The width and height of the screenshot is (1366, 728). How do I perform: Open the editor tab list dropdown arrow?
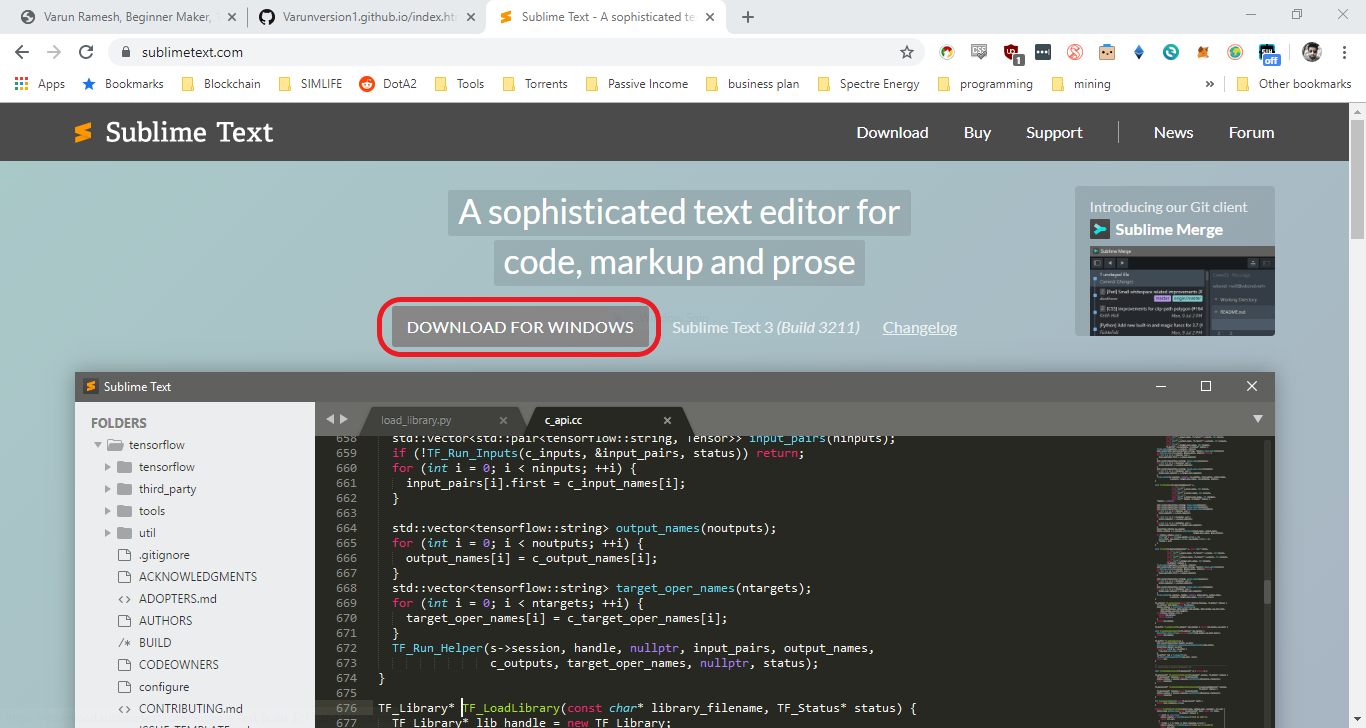[x=1257, y=419]
